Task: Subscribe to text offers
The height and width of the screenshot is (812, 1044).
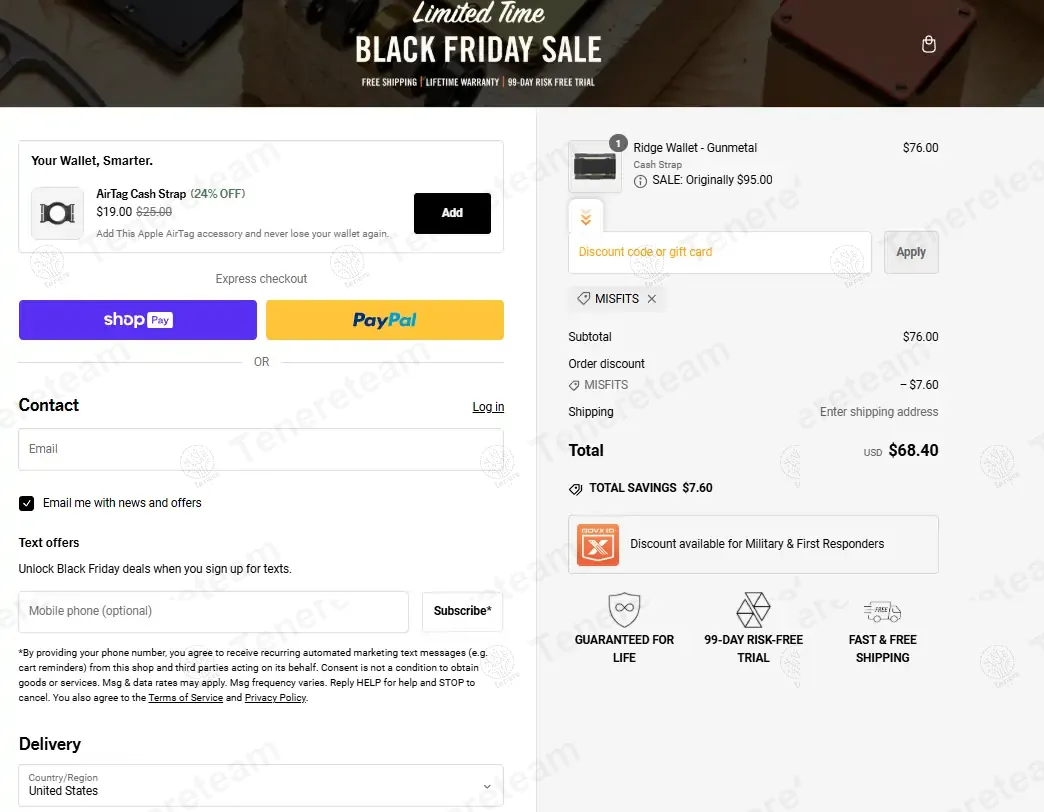Action: pos(462,611)
